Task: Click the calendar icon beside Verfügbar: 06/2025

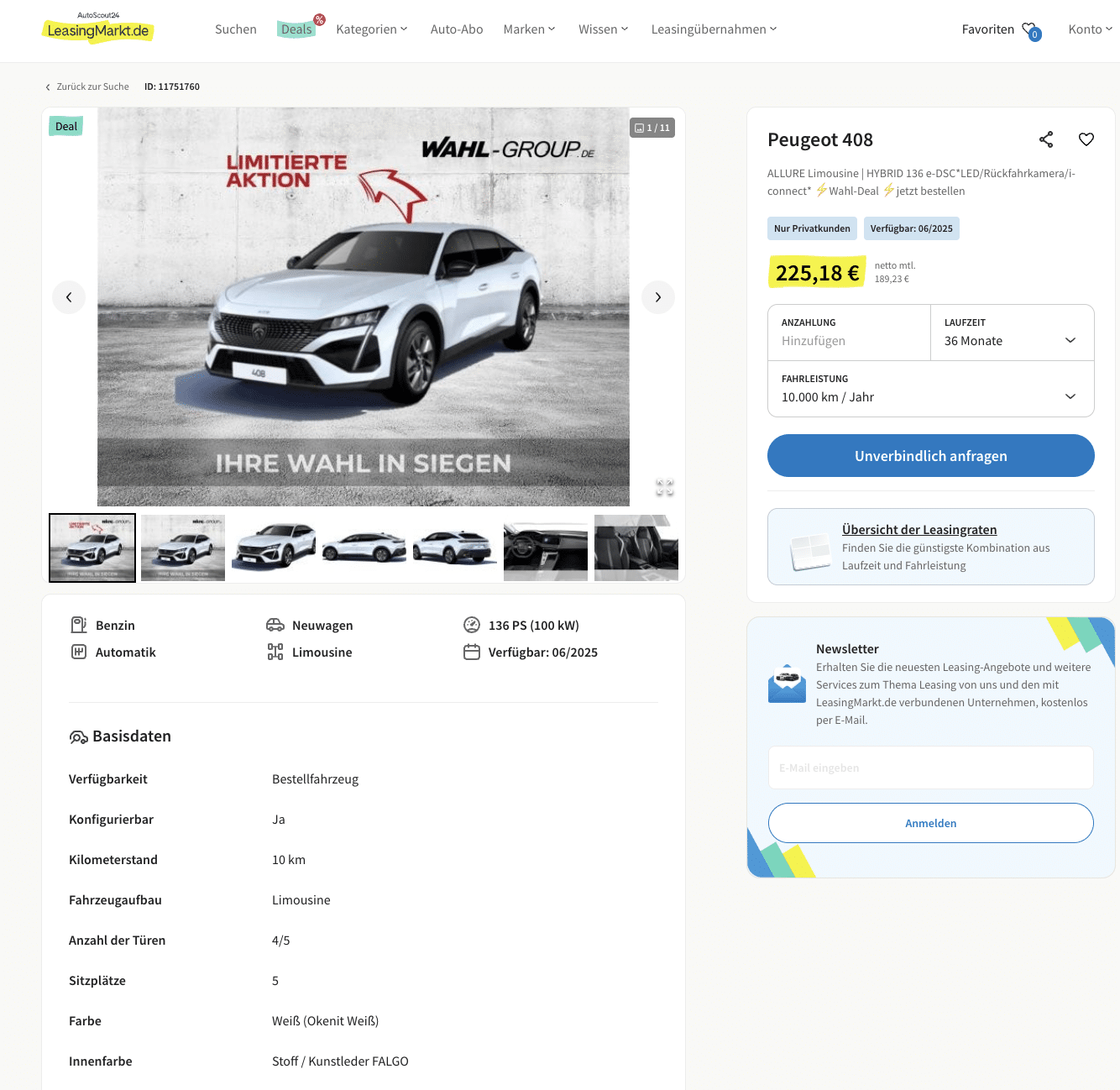Action: pyautogui.click(x=472, y=652)
